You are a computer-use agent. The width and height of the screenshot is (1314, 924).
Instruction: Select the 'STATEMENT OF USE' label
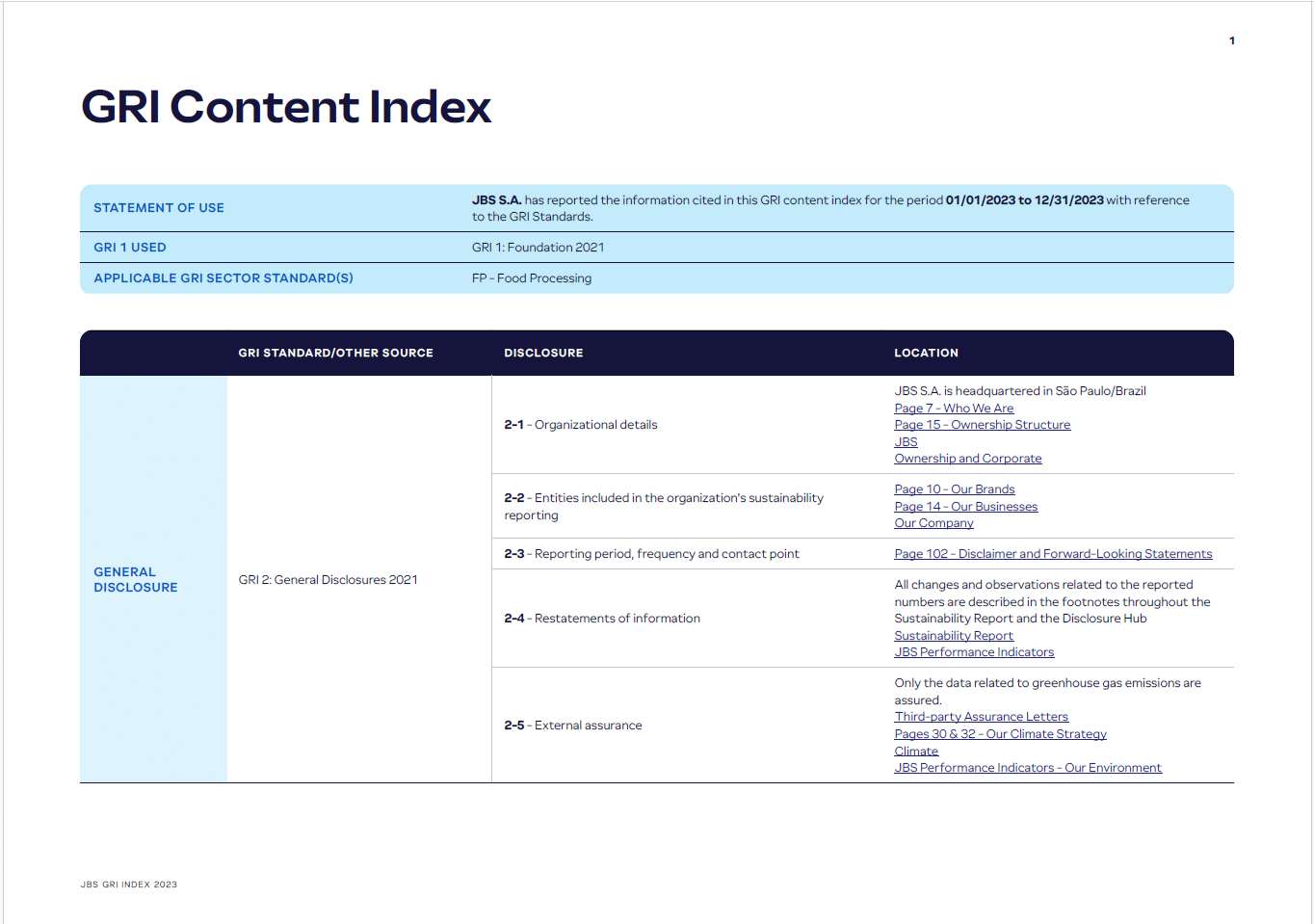point(159,208)
